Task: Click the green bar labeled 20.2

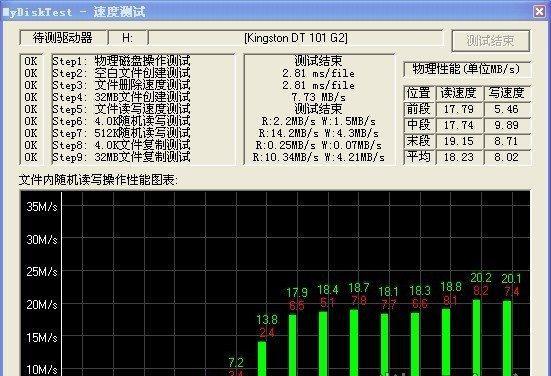Action: pos(477,337)
